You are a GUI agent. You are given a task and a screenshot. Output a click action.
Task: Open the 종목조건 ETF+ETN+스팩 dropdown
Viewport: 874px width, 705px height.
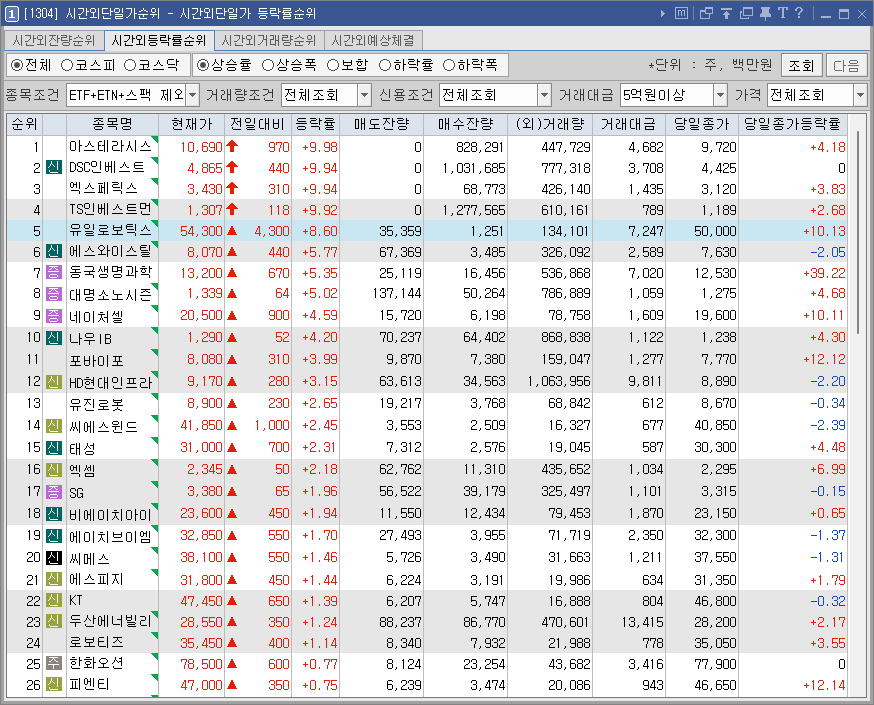point(192,95)
